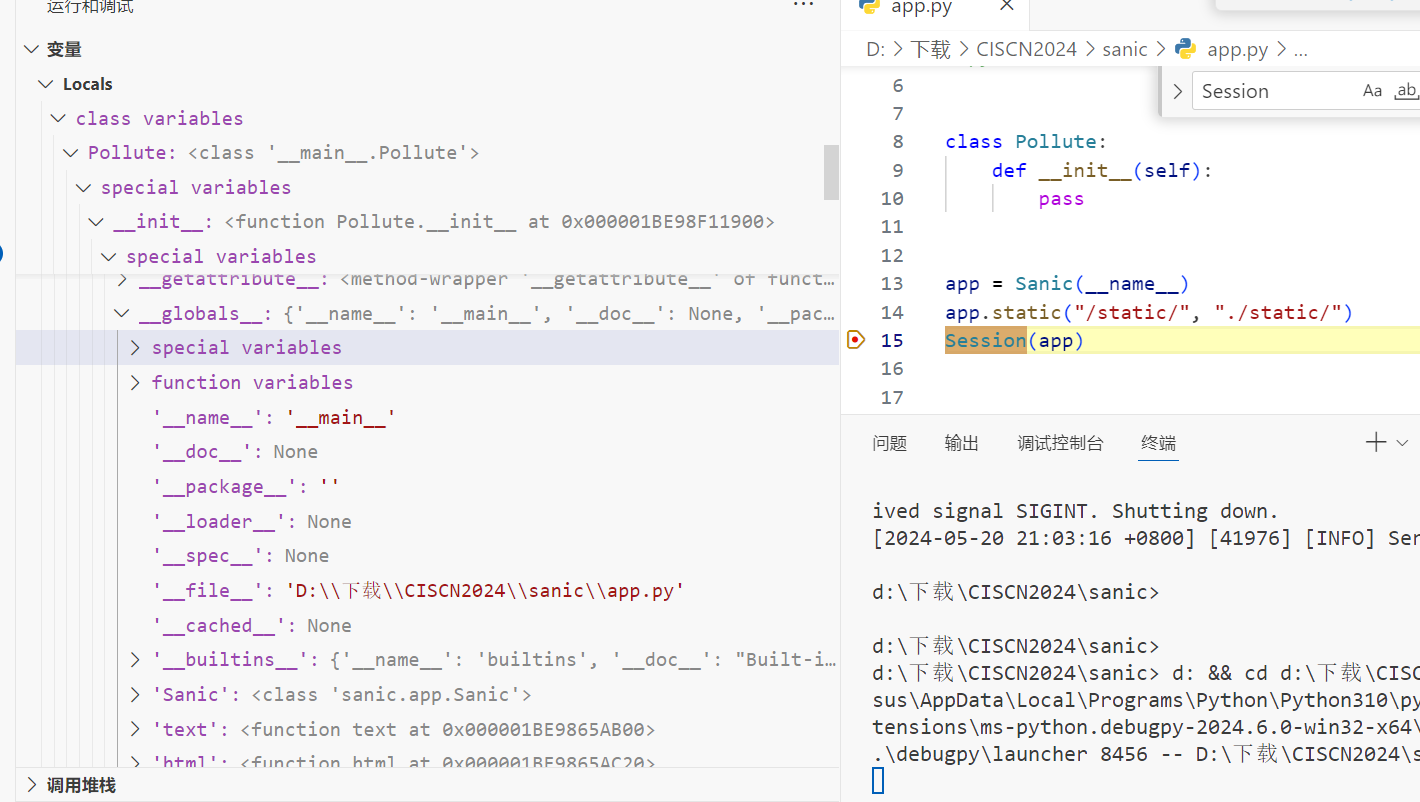
Task: Click the SIGINT shutting down terminal line
Action: (1075, 511)
